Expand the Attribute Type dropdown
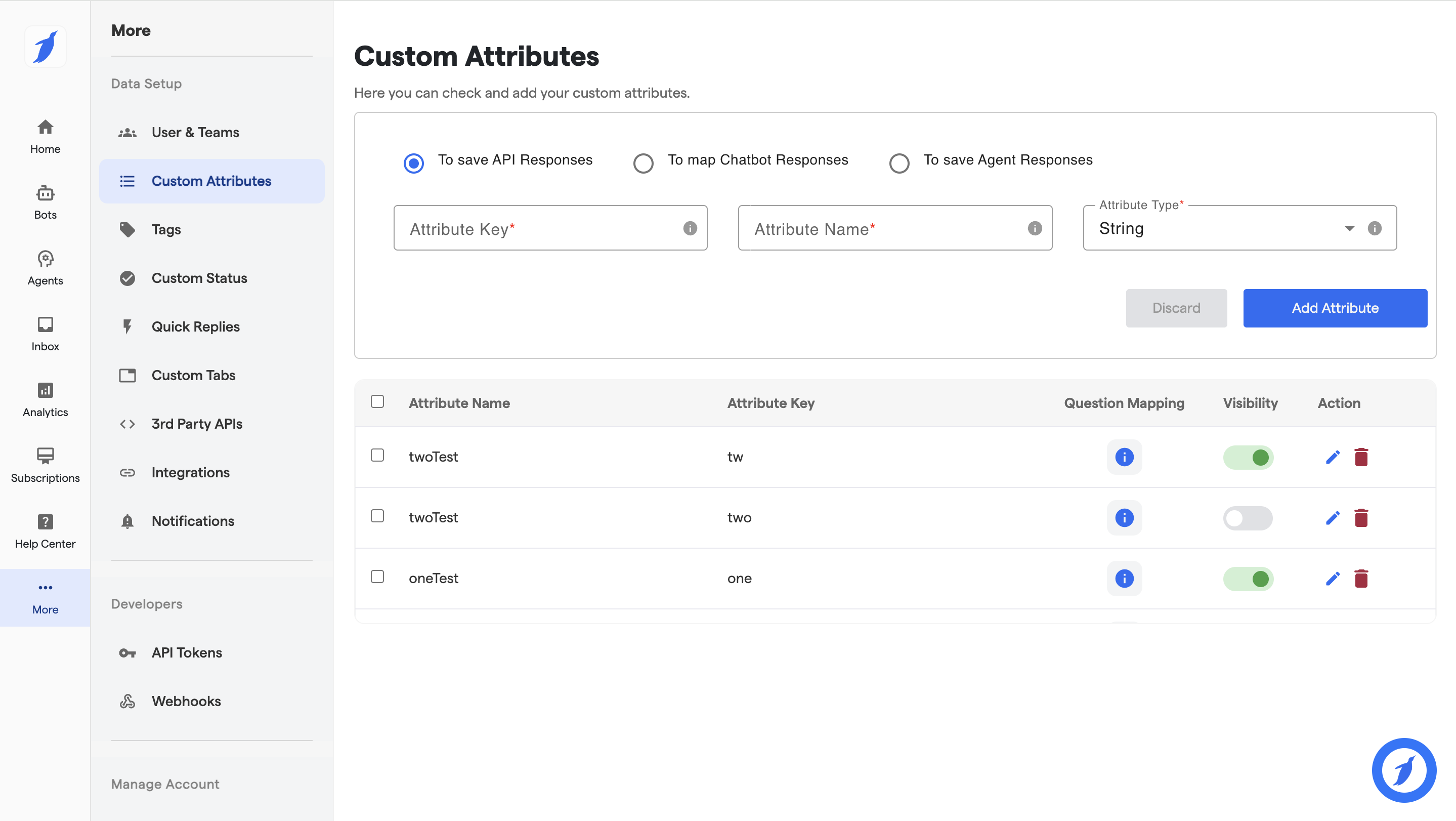The image size is (1456, 821). pyautogui.click(x=1349, y=228)
